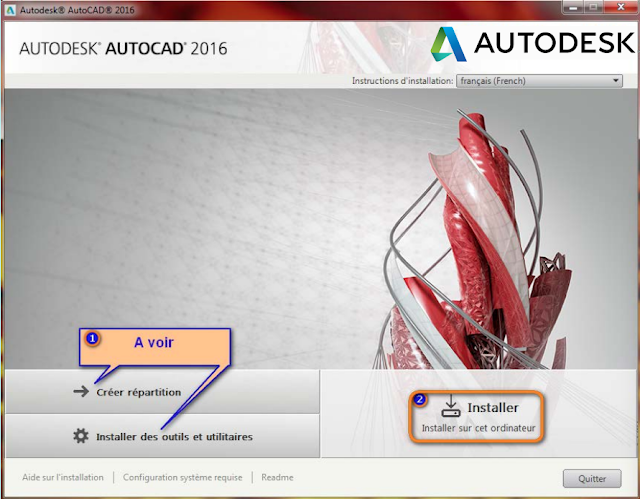Click the gear icon for tools and utilities
This screenshot has height=499, width=640.
point(81,436)
